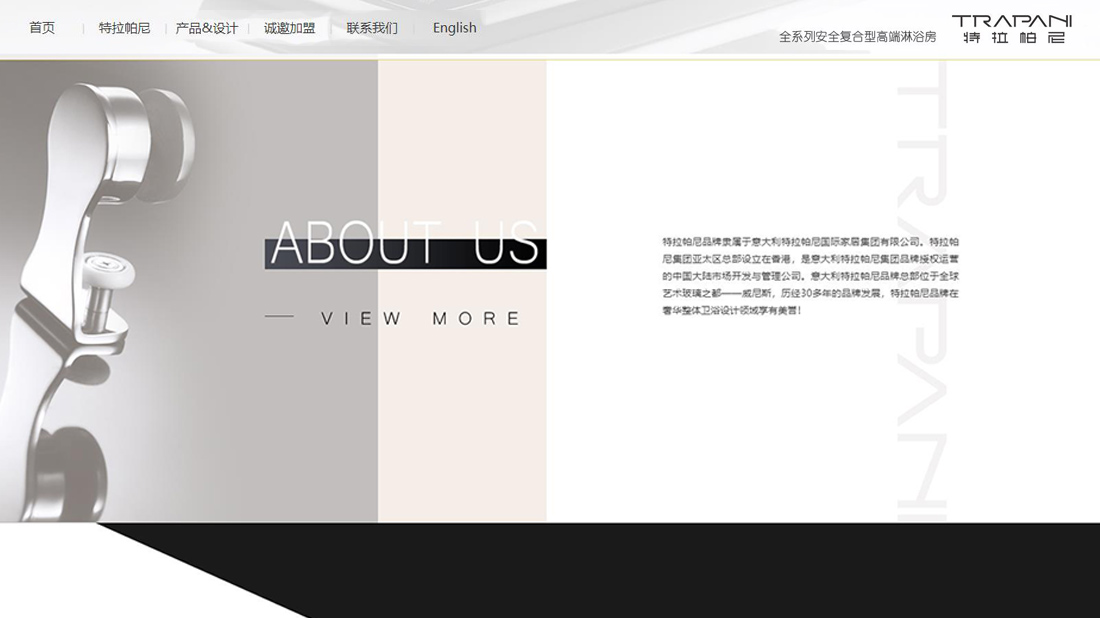
Task: Switch the site language to English
Action: point(454,28)
